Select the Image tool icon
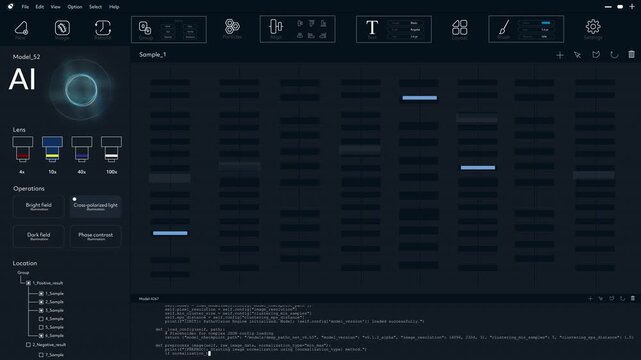Screen dimensions: 641x360 (62, 28)
